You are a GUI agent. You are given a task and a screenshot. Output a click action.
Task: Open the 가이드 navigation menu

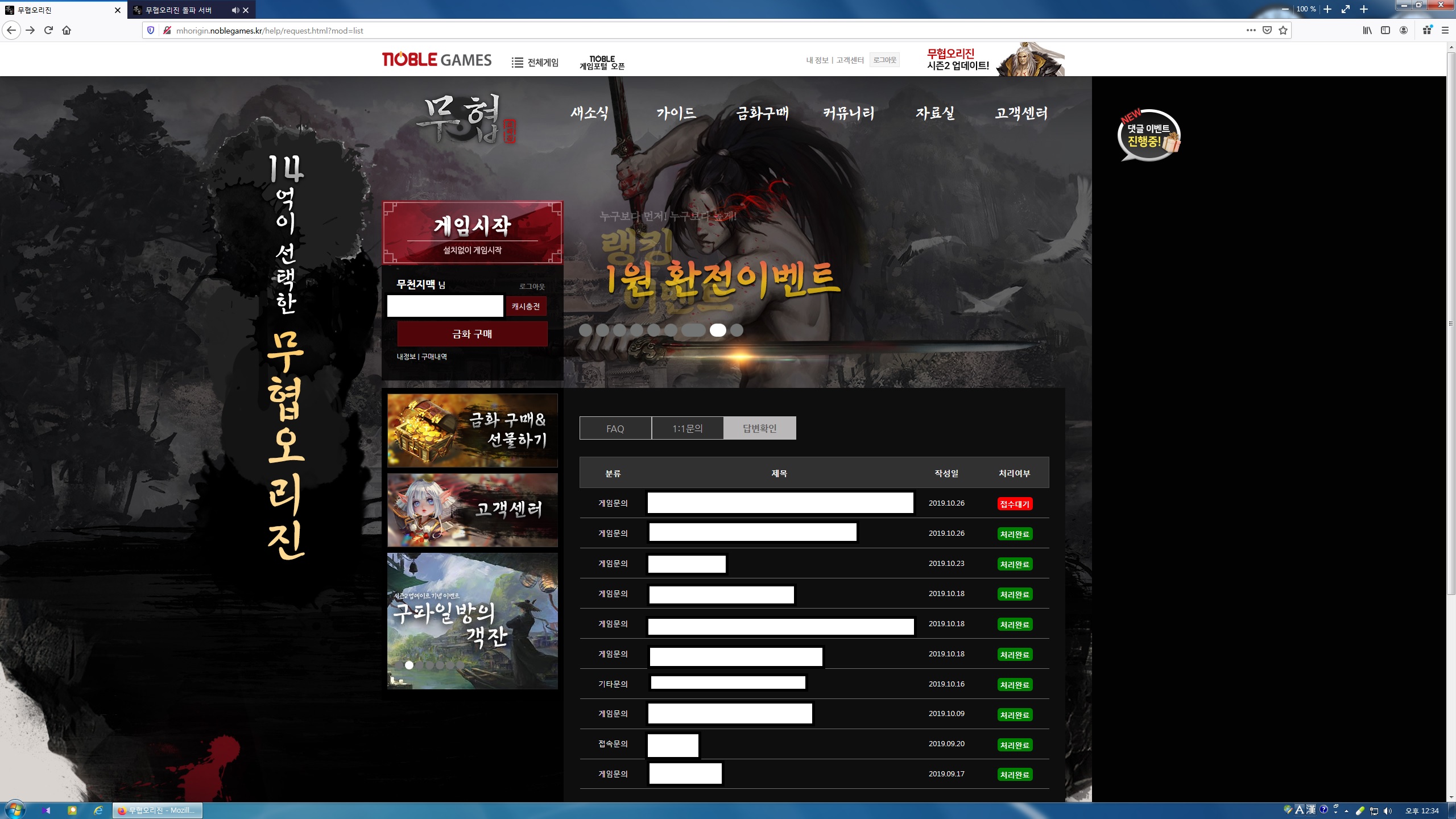point(676,113)
